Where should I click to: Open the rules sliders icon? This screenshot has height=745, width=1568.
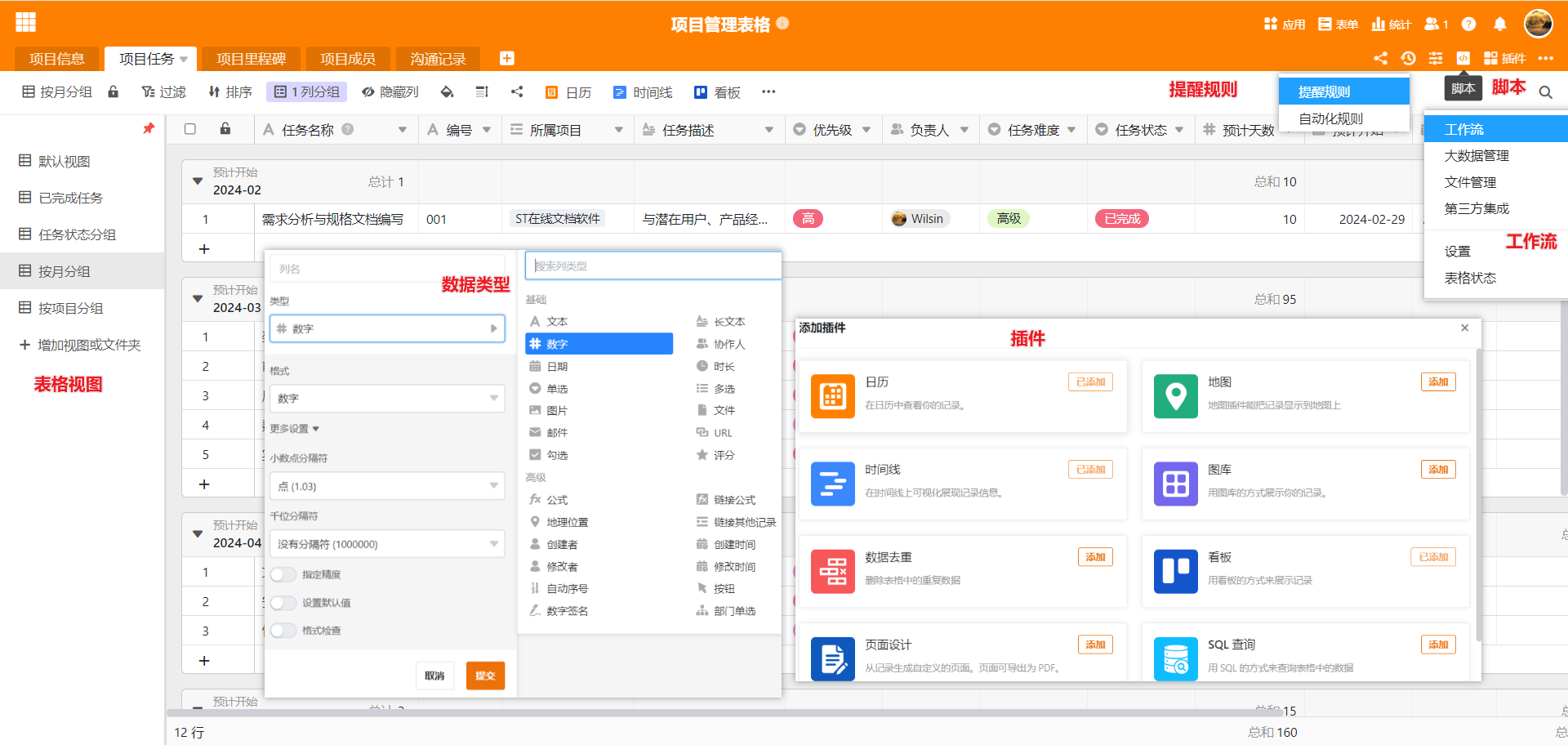coord(1435,58)
